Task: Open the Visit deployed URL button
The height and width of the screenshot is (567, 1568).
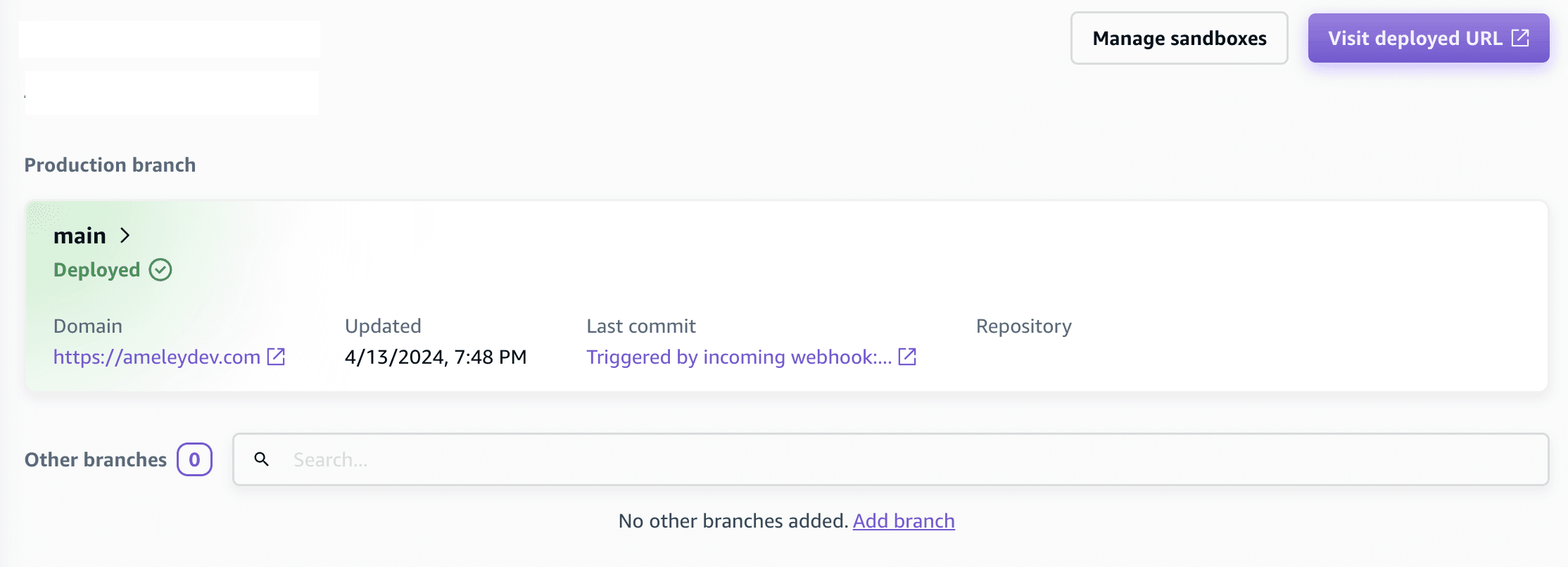Action: click(1415, 39)
